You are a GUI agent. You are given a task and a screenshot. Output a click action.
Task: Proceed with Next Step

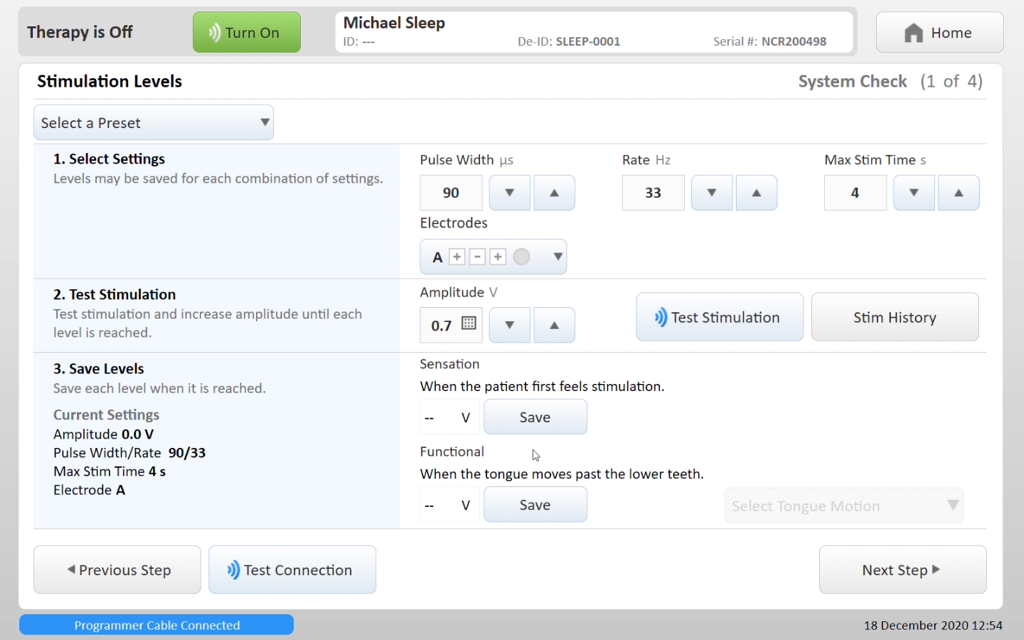903,569
